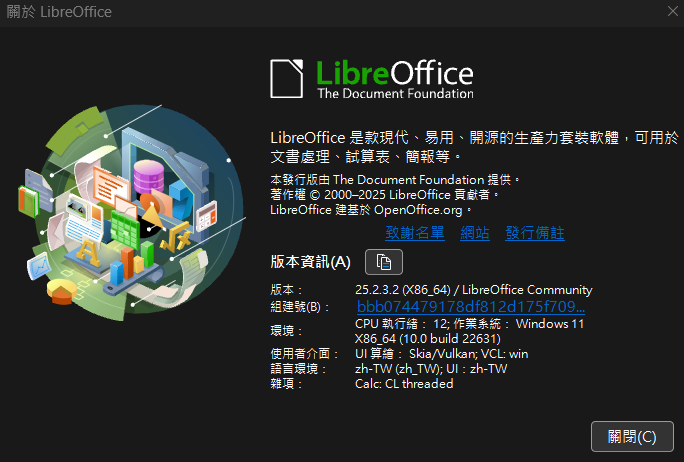The width and height of the screenshot is (684, 462).
Task: Click the version text 25.2.3.2 (X86_64)
Action: [x=403, y=290]
